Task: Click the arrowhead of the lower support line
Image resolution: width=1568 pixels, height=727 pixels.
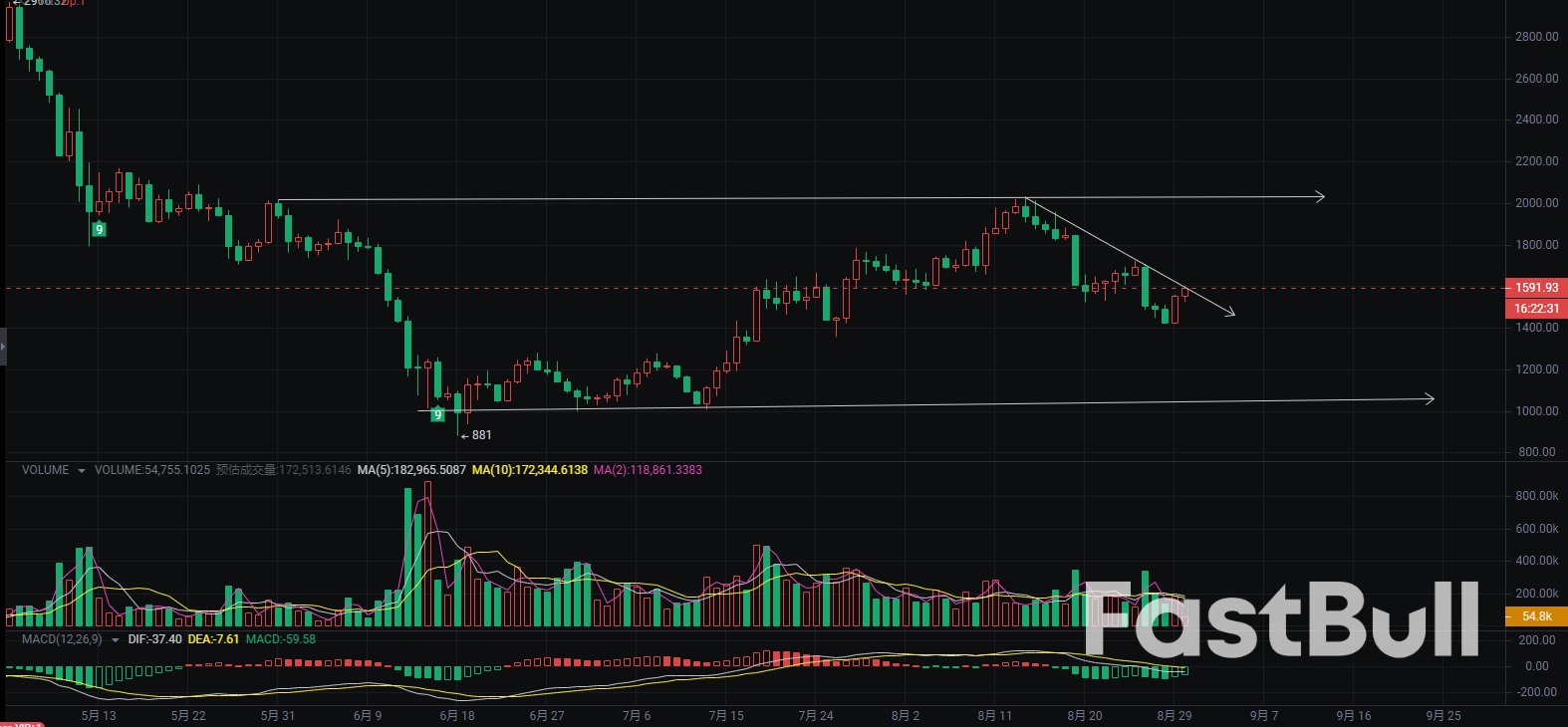Action: [x=1429, y=398]
